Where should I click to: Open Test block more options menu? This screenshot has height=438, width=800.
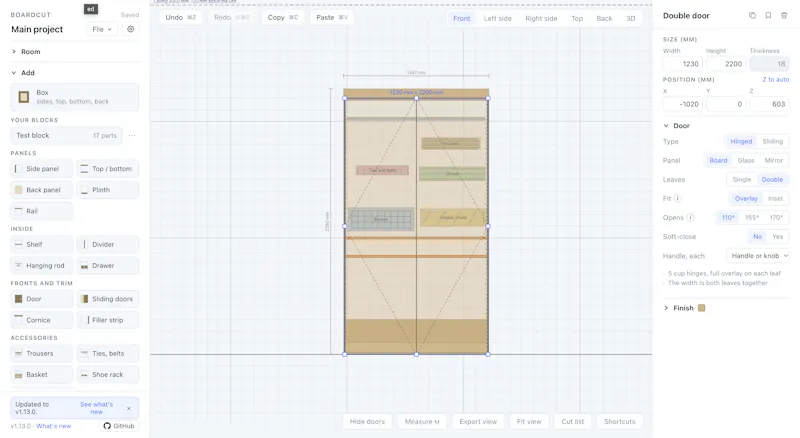[132, 135]
